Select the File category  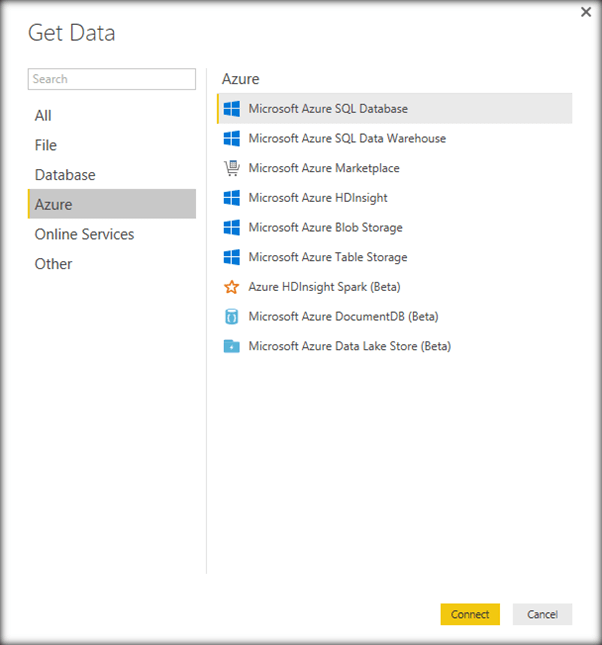pos(46,145)
